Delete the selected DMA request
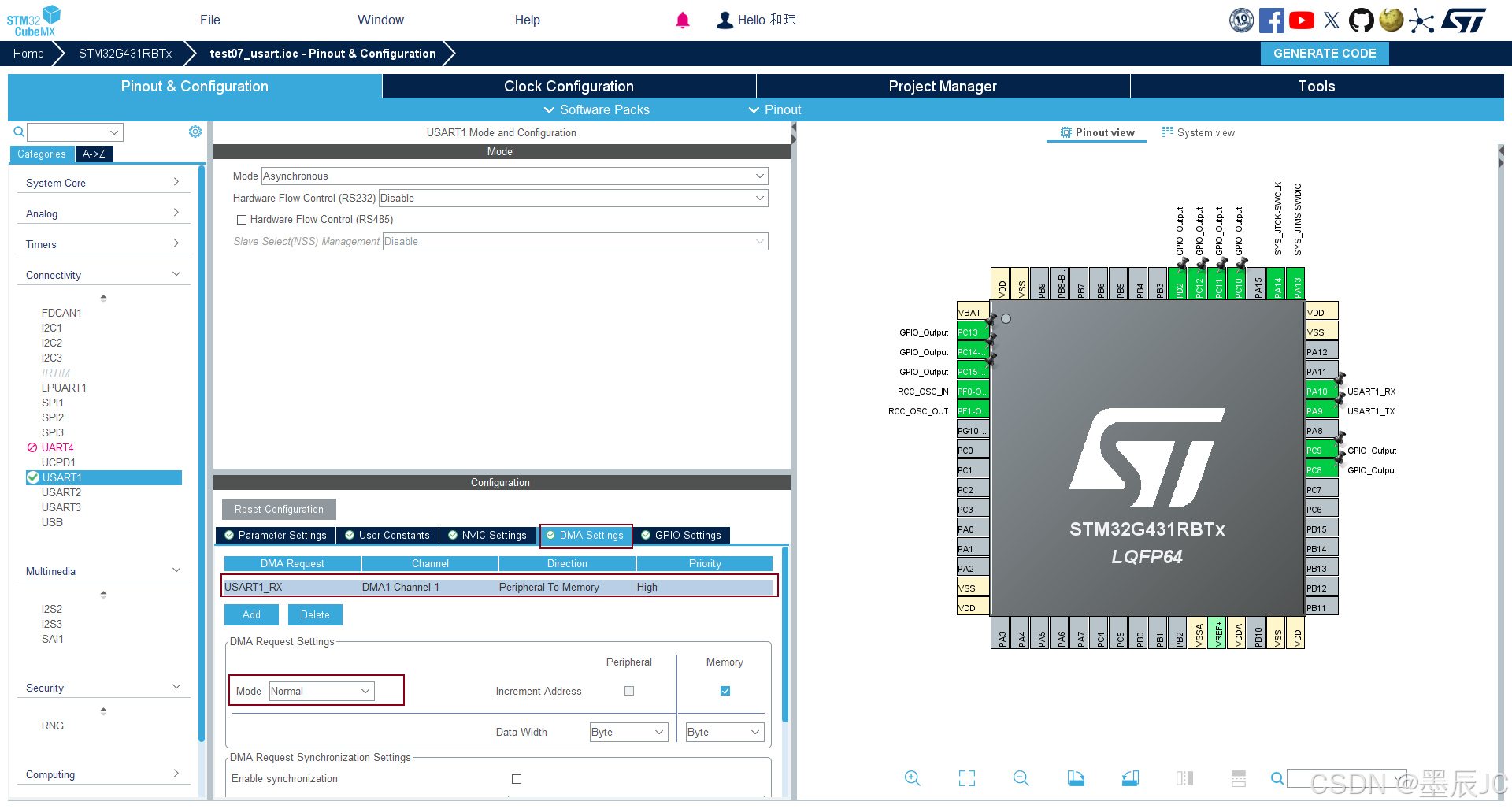Image resolution: width=1512 pixels, height=809 pixels. 315,614
